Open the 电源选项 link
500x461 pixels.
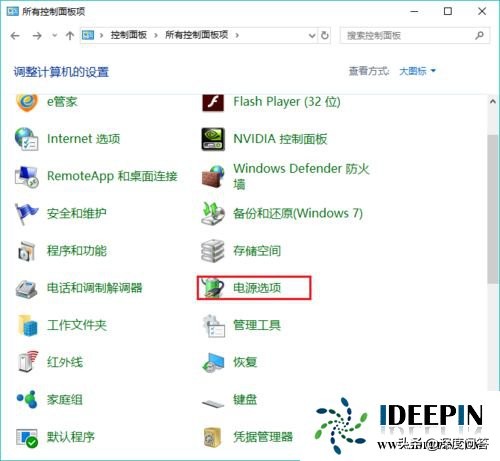[257, 288]
